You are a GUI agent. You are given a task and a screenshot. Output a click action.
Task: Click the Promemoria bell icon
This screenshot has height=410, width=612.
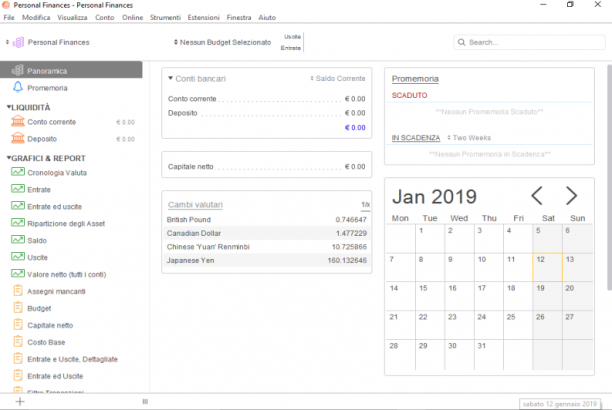(18, 87)
